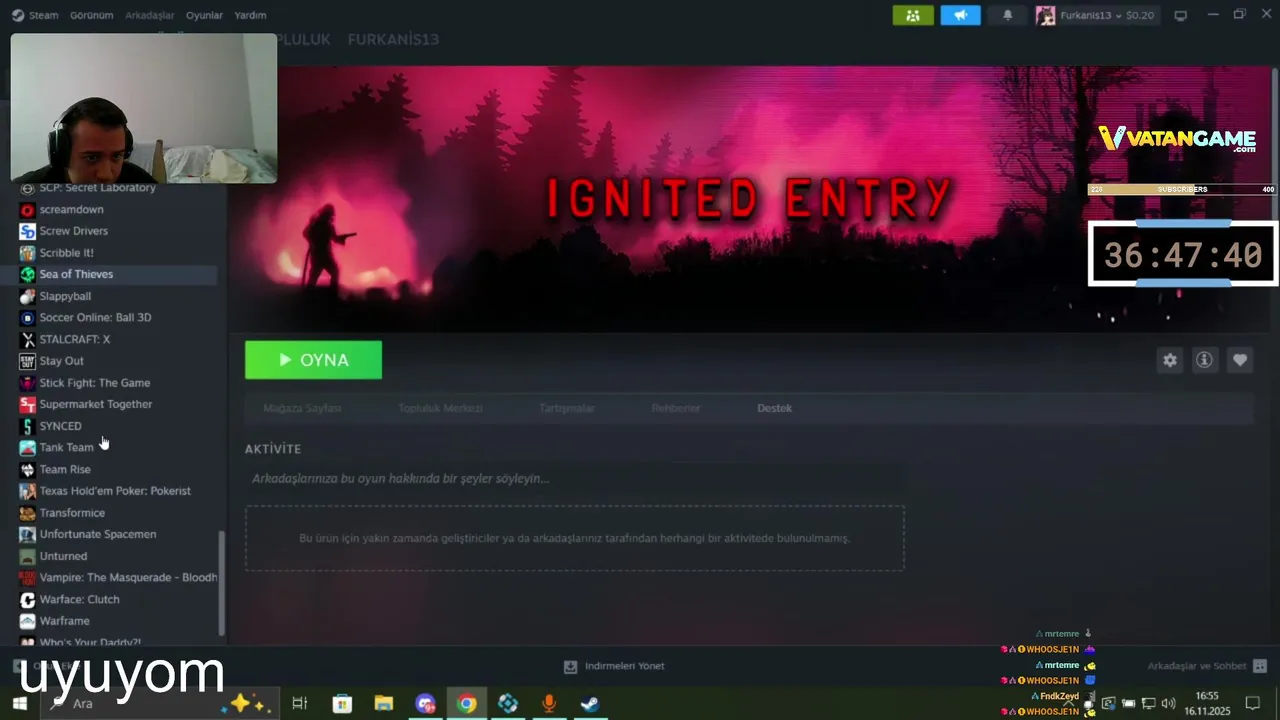The height and width of the screenshot is (720, 1280).
Task: Click the screamdown game icon
Action: tap(28, 210)
